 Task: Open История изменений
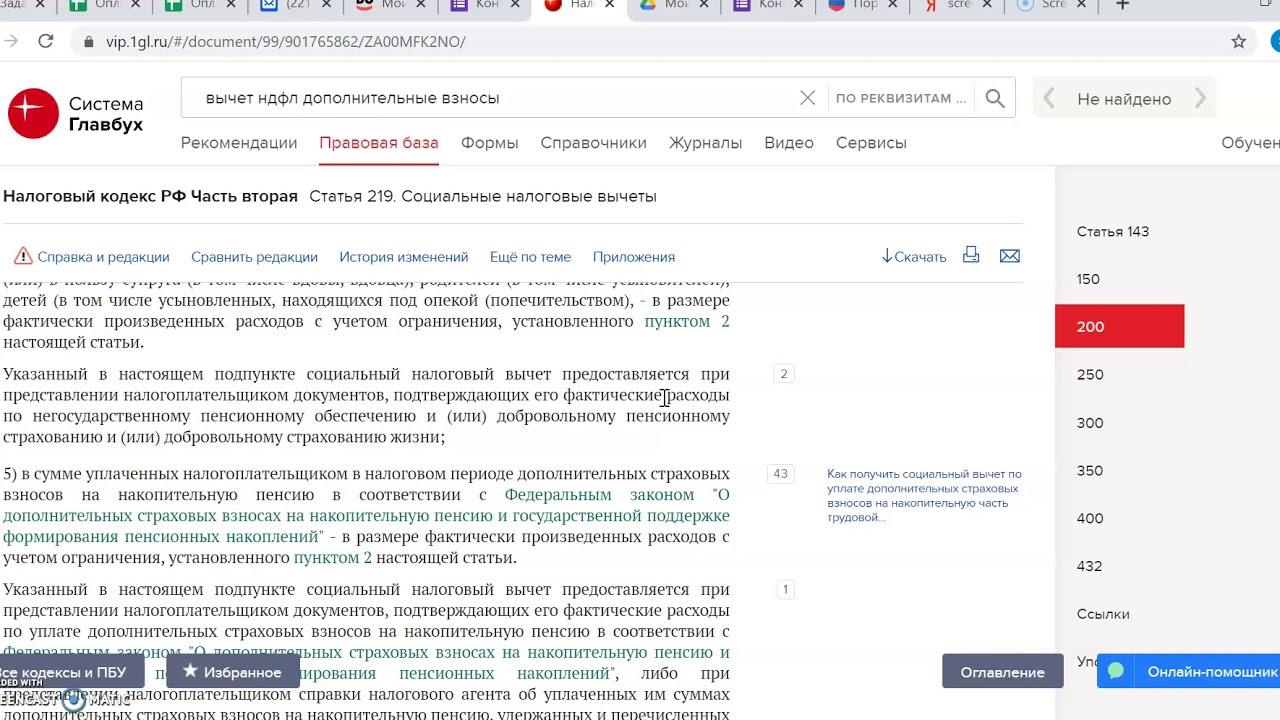[x=403, y=257]
